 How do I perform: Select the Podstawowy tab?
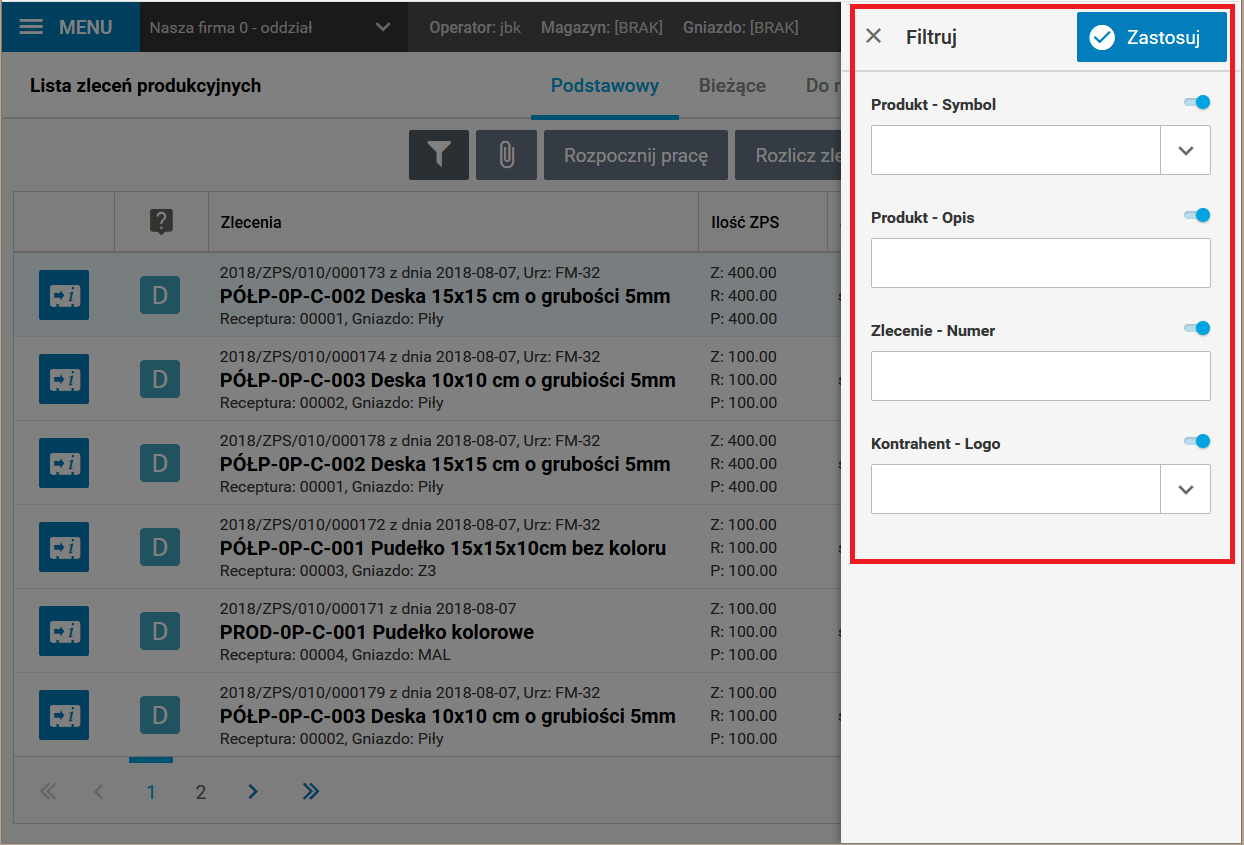[x=605, y=86]
